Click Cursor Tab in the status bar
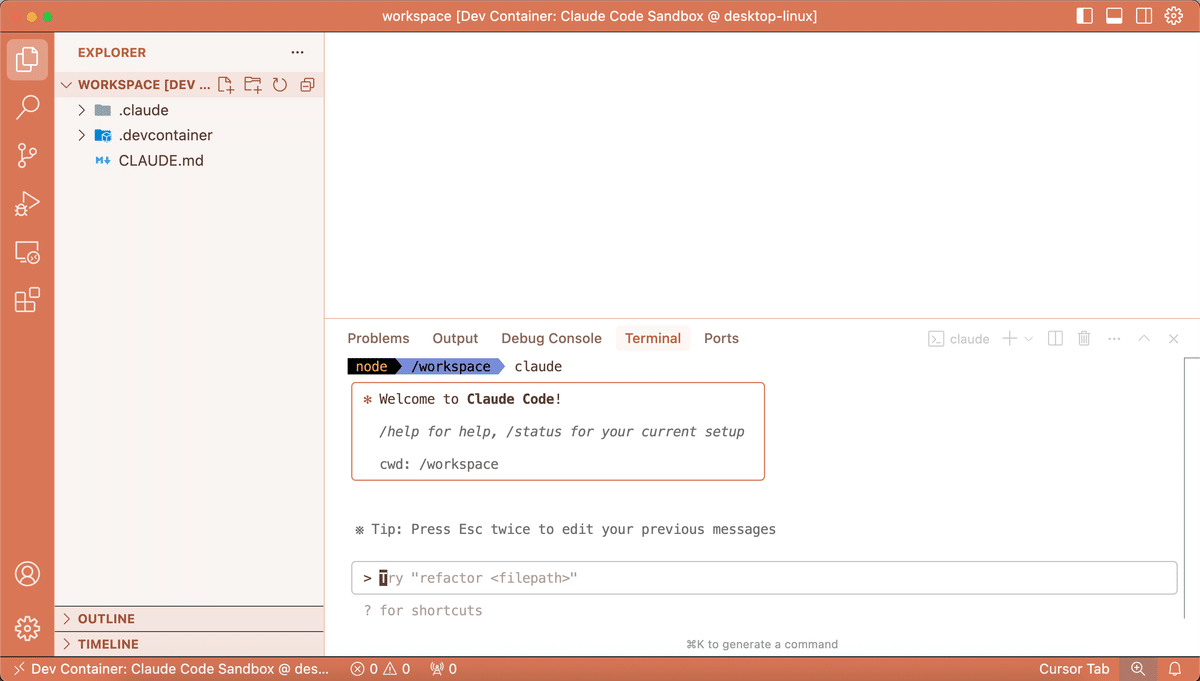 click(1074, 668)
